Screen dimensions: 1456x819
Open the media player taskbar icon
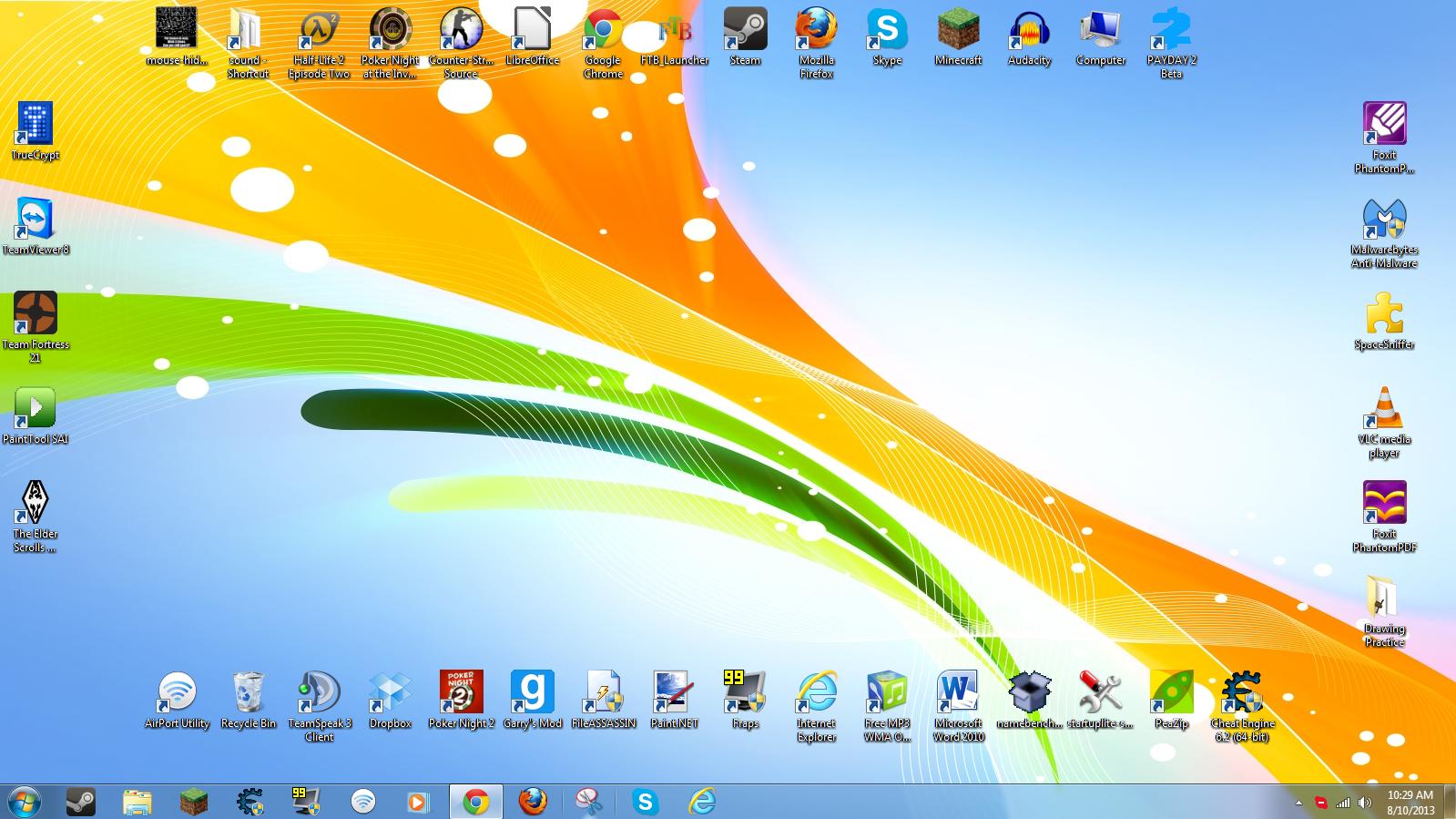[419, 802]
